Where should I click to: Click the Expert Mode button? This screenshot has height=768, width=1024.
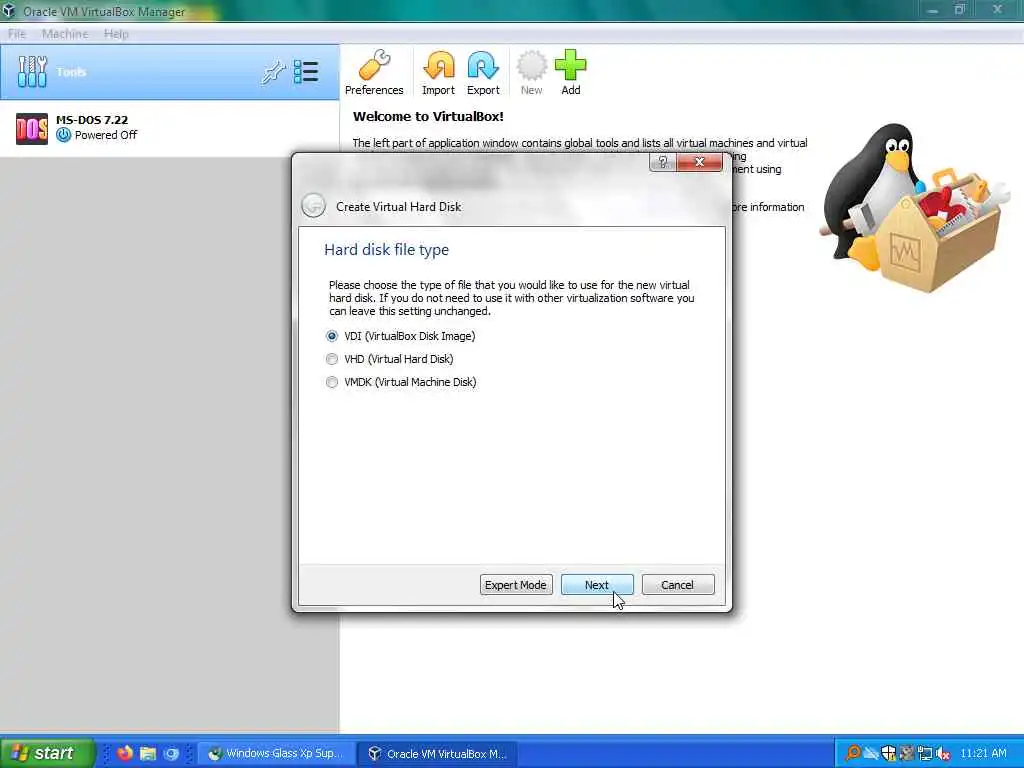(x=516, y=584)
